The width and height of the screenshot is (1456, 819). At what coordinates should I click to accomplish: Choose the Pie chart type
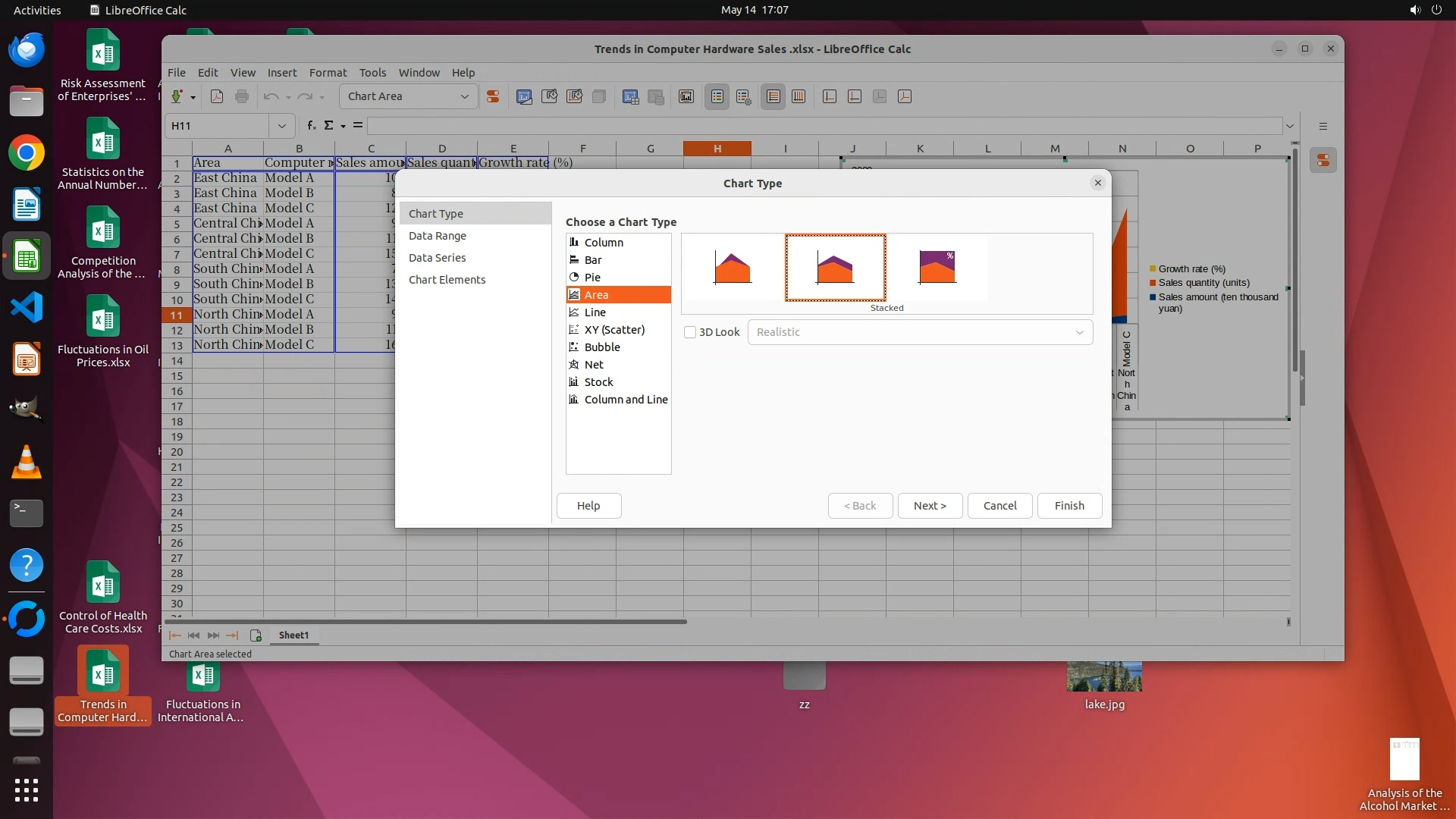(x=592, y=277)
